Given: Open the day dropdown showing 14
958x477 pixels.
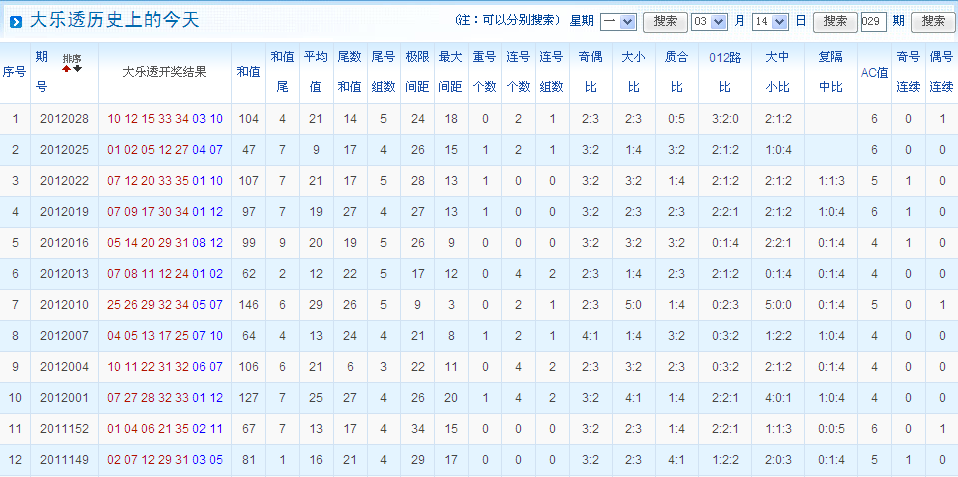Looking at the screenshot, I should click(770, 22).
